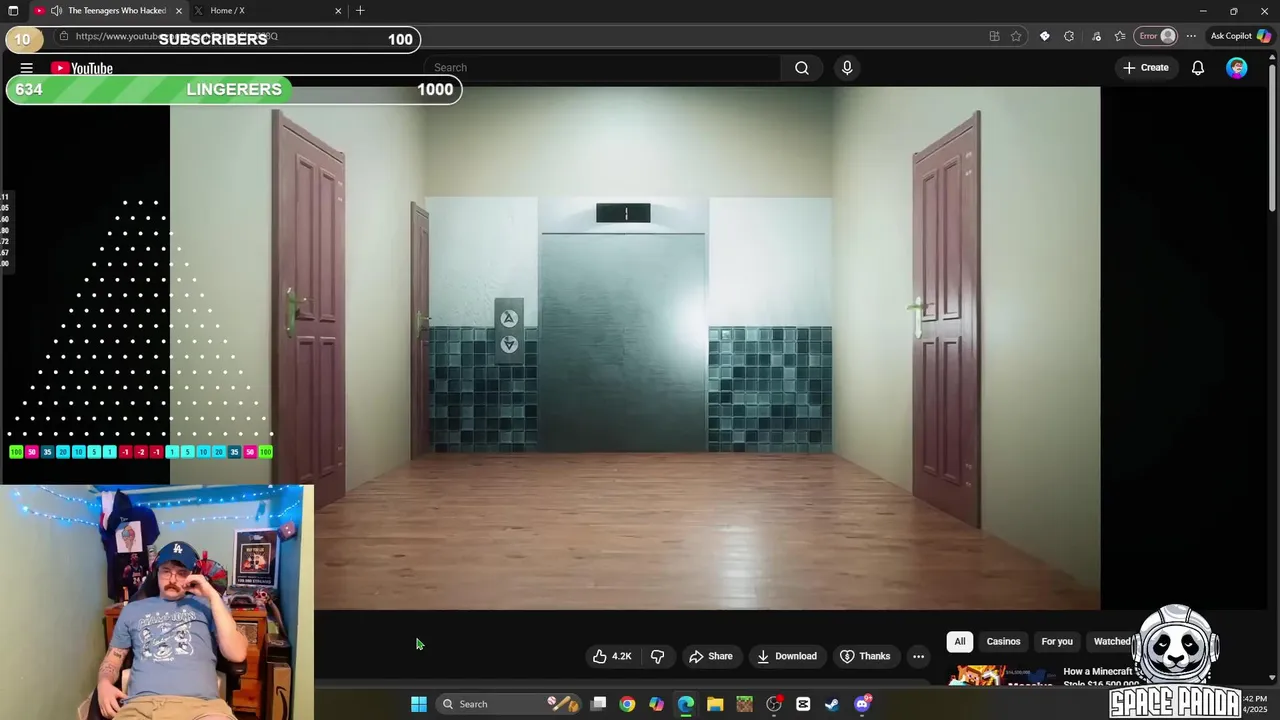
Task: Select the All filter chip
Action: 960,641
